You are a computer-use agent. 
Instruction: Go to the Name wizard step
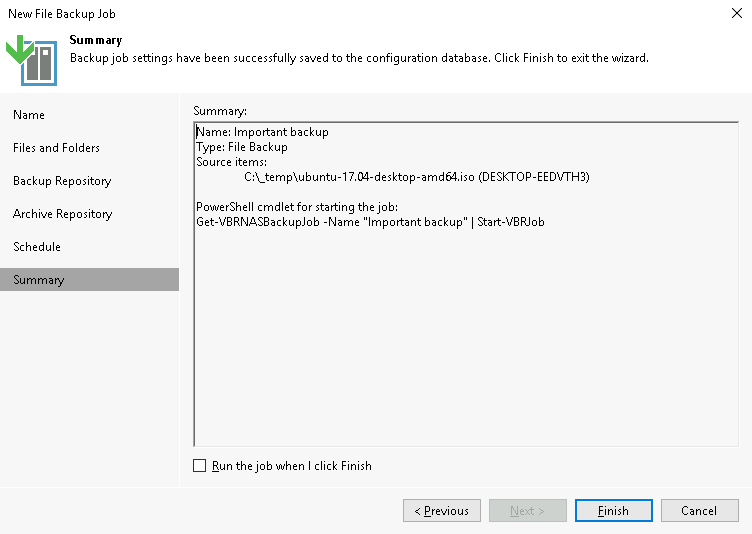tap(29, 115)
